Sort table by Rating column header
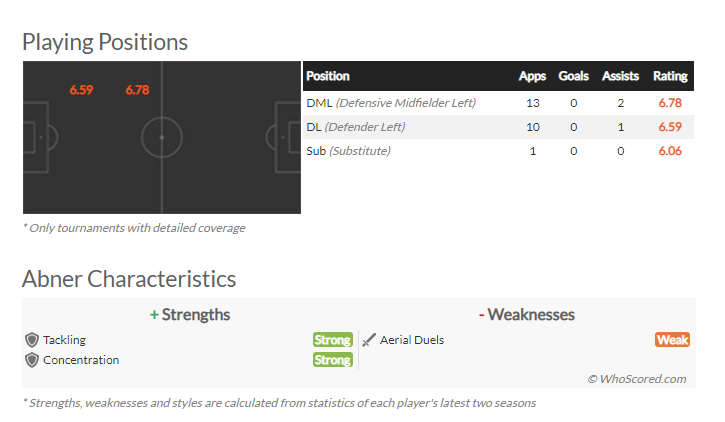 670,76
